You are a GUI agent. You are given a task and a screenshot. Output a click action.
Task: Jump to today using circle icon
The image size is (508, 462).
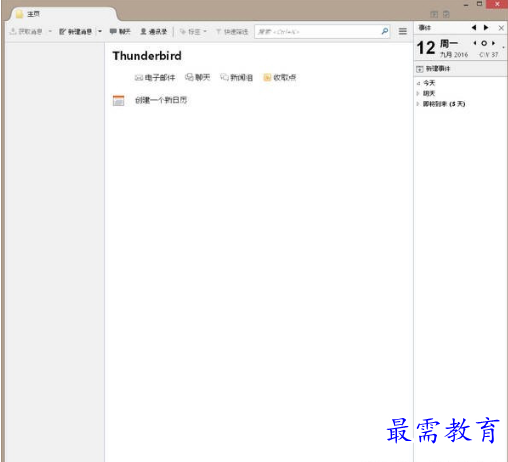click(x=484, y=43)
